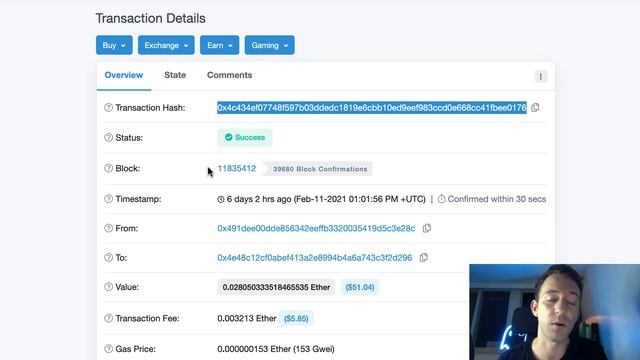Click the clock icon in Timestamp row
The width and height of the screenshot is (640, 360).
(221, 199)
